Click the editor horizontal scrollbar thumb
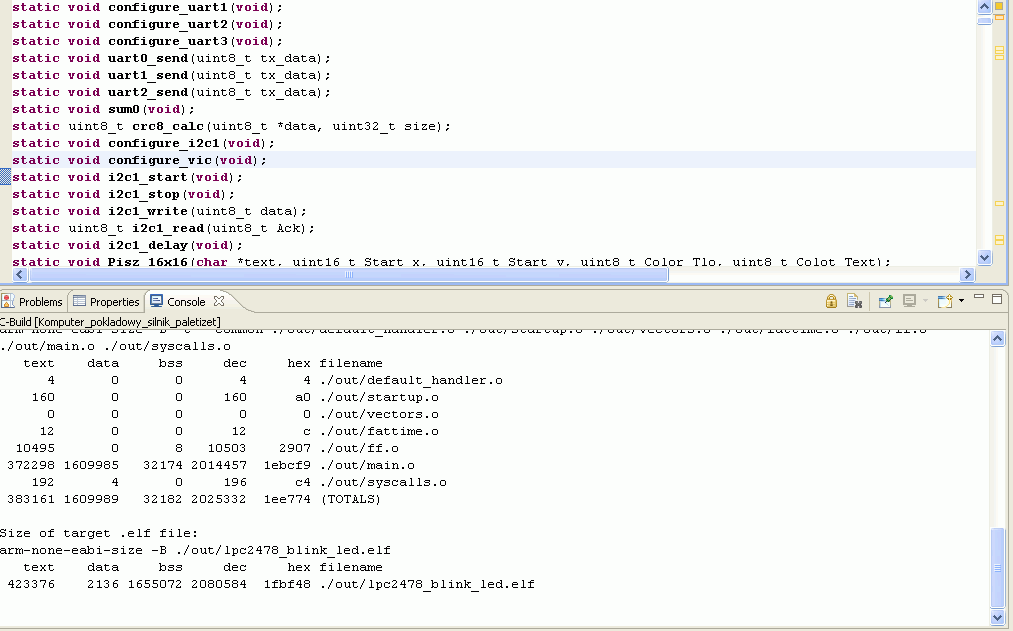 pyautogui.click(x=349, y=274)
